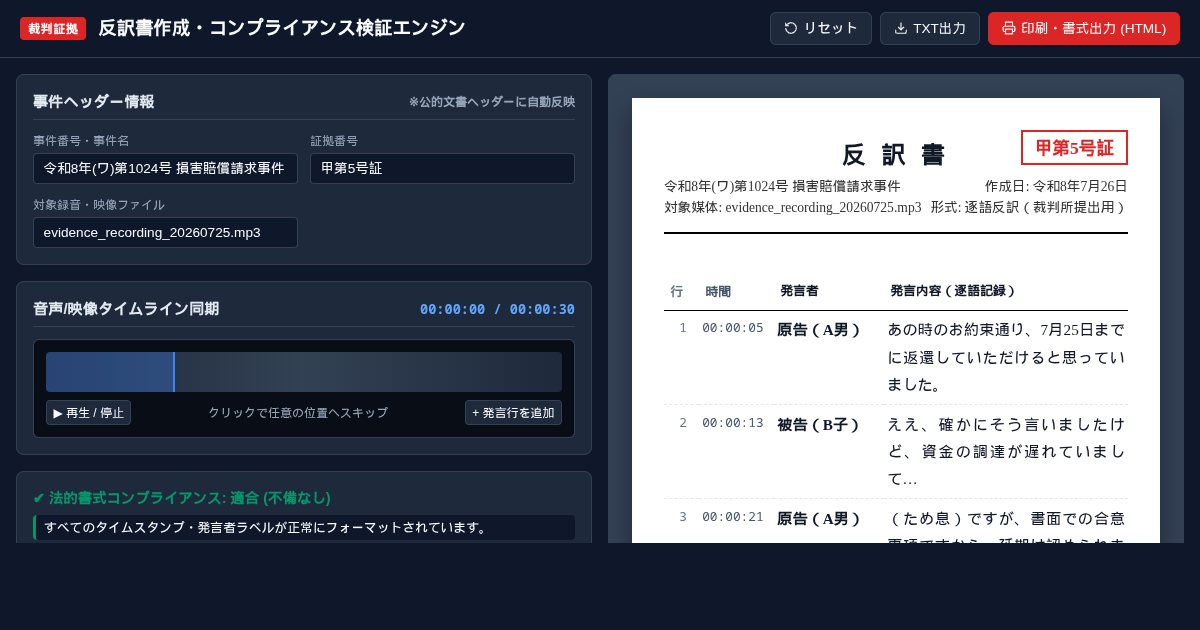
Task: Click 作成日: 令和8年7月26日 in document
Action: click(x=1056, y=186)
